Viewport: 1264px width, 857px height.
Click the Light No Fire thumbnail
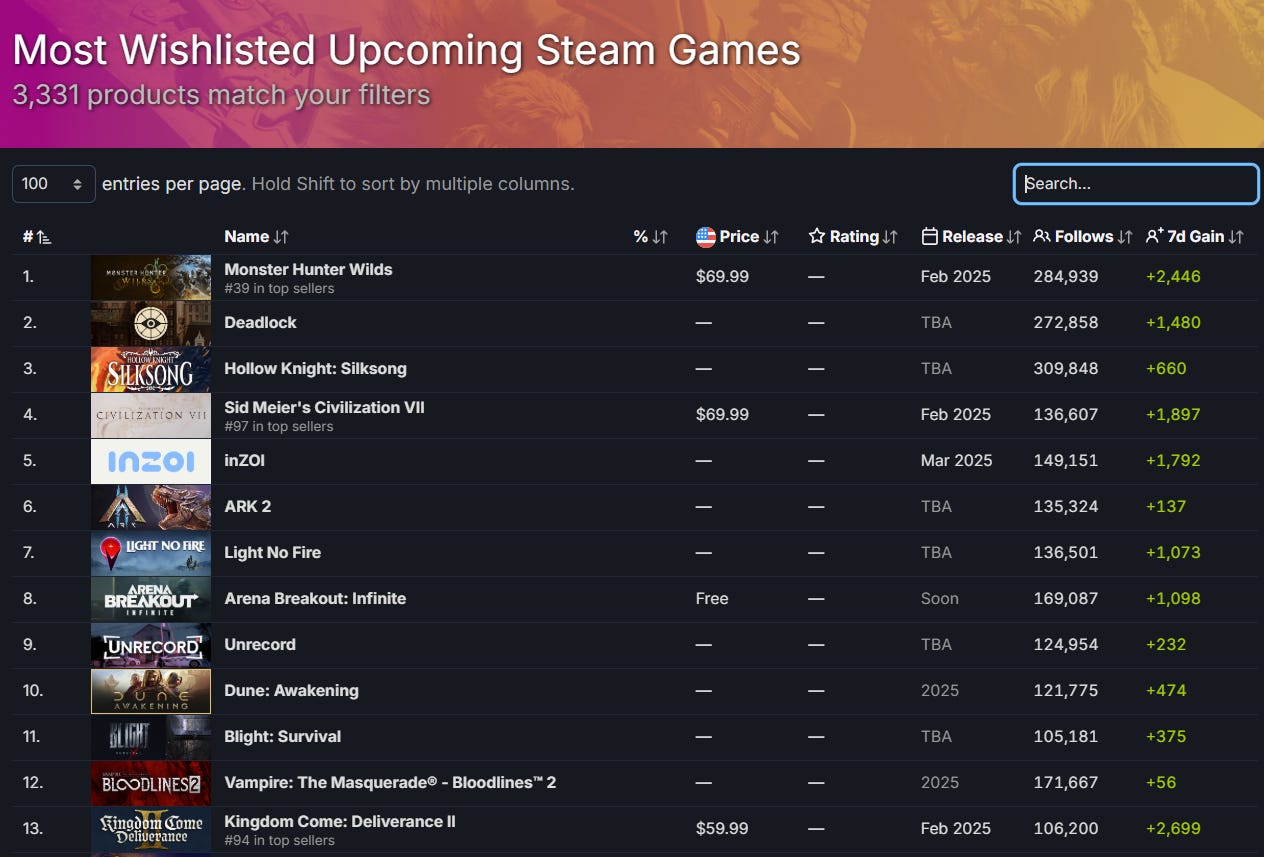tap(151, 553)
